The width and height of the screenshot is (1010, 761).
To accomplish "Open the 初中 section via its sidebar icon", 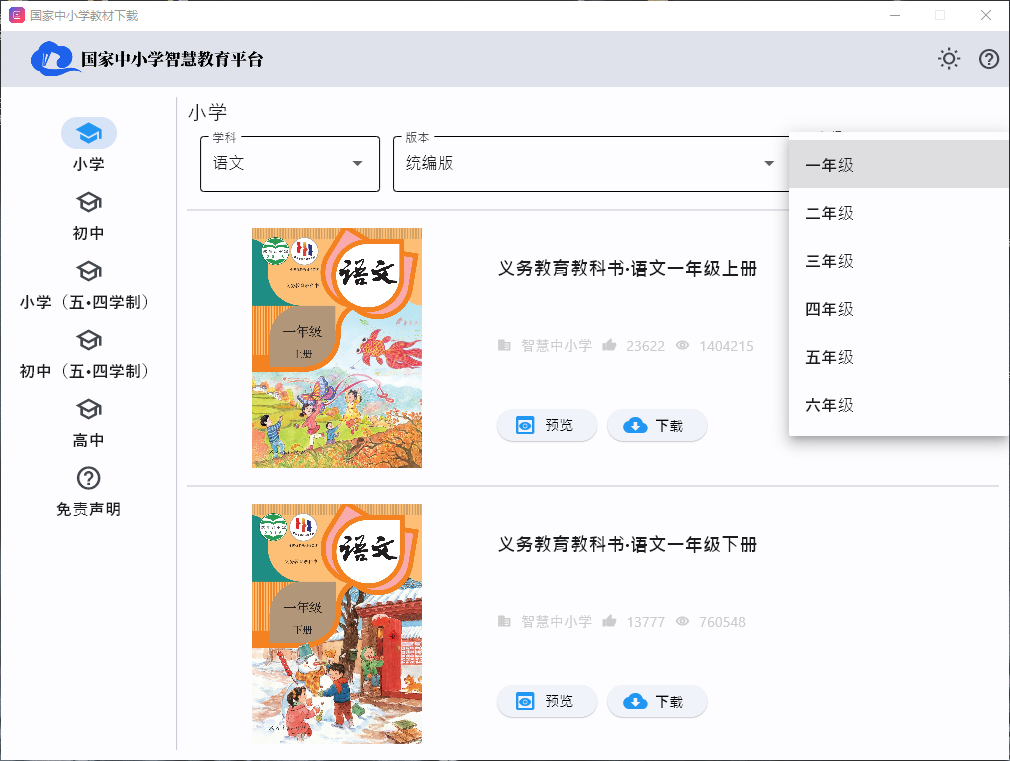I will pos(88,201).
